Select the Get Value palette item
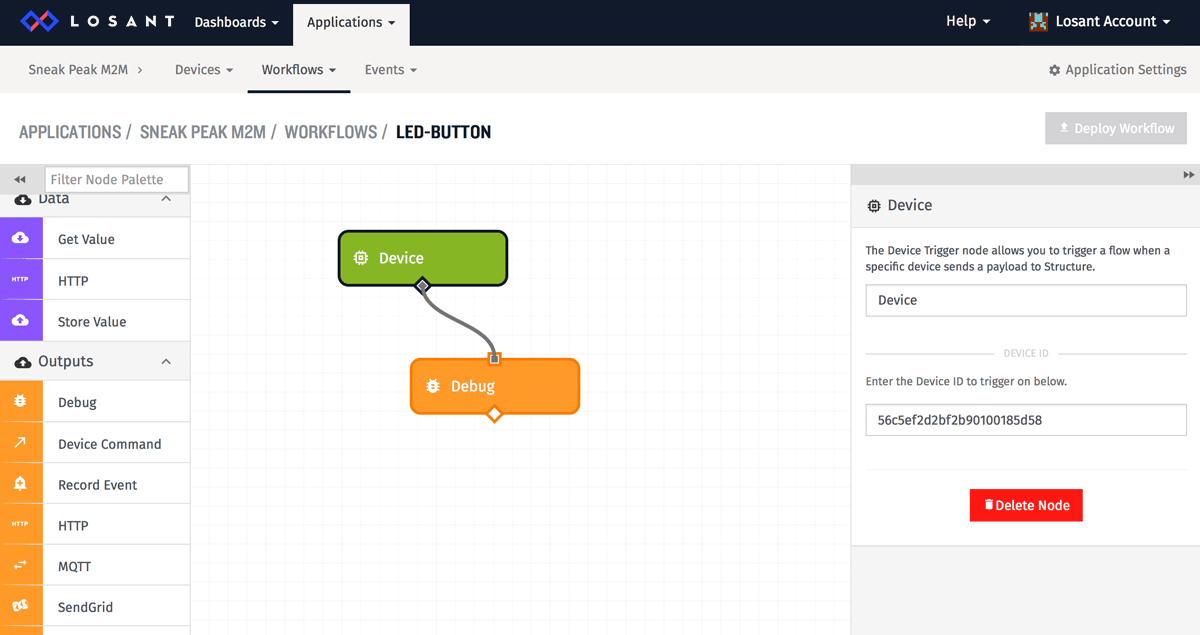The image size is (1200, 635). pos(95,239)
